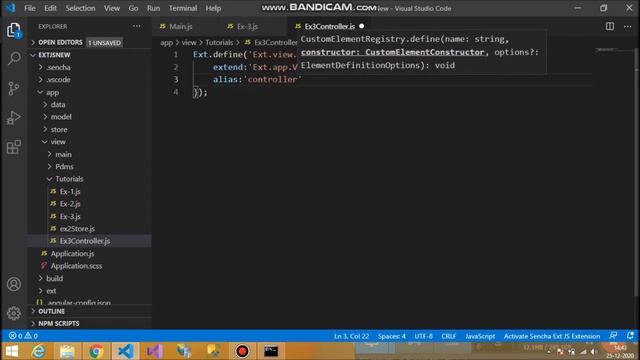
Task: Switch to the Main.js tab
Action: coord(180,26)
